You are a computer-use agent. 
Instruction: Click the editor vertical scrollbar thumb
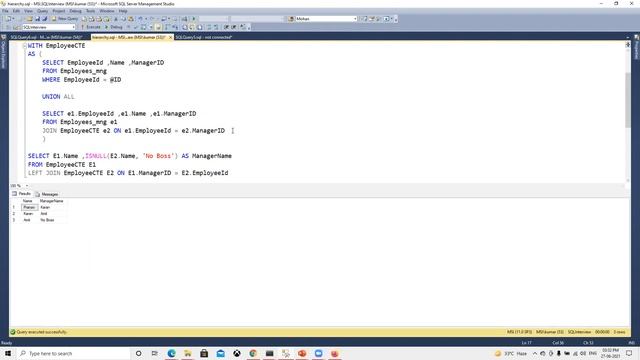(x=628, y=100)
